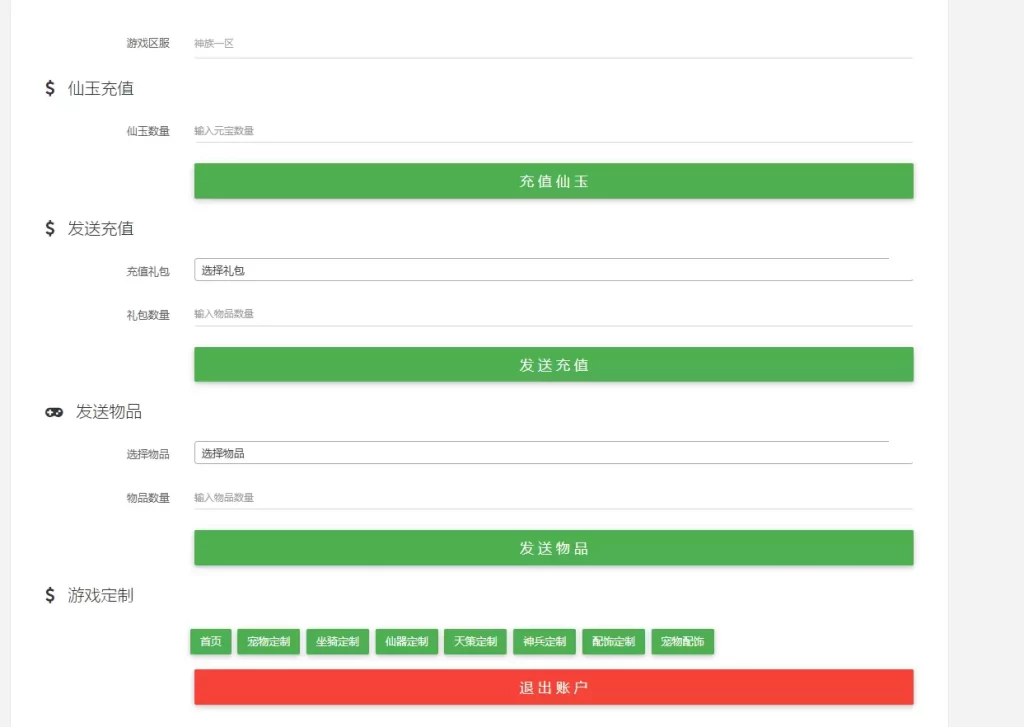Select the 仙器定制 button
This screenshot has width=1024, height=727.
pyautogui.click(x=407, y=642)
